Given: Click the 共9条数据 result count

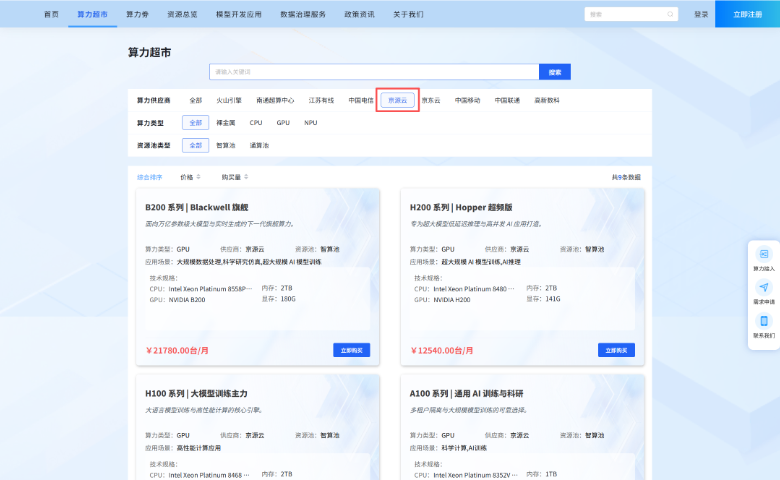Looking at the screenshot, I should 626,177.
